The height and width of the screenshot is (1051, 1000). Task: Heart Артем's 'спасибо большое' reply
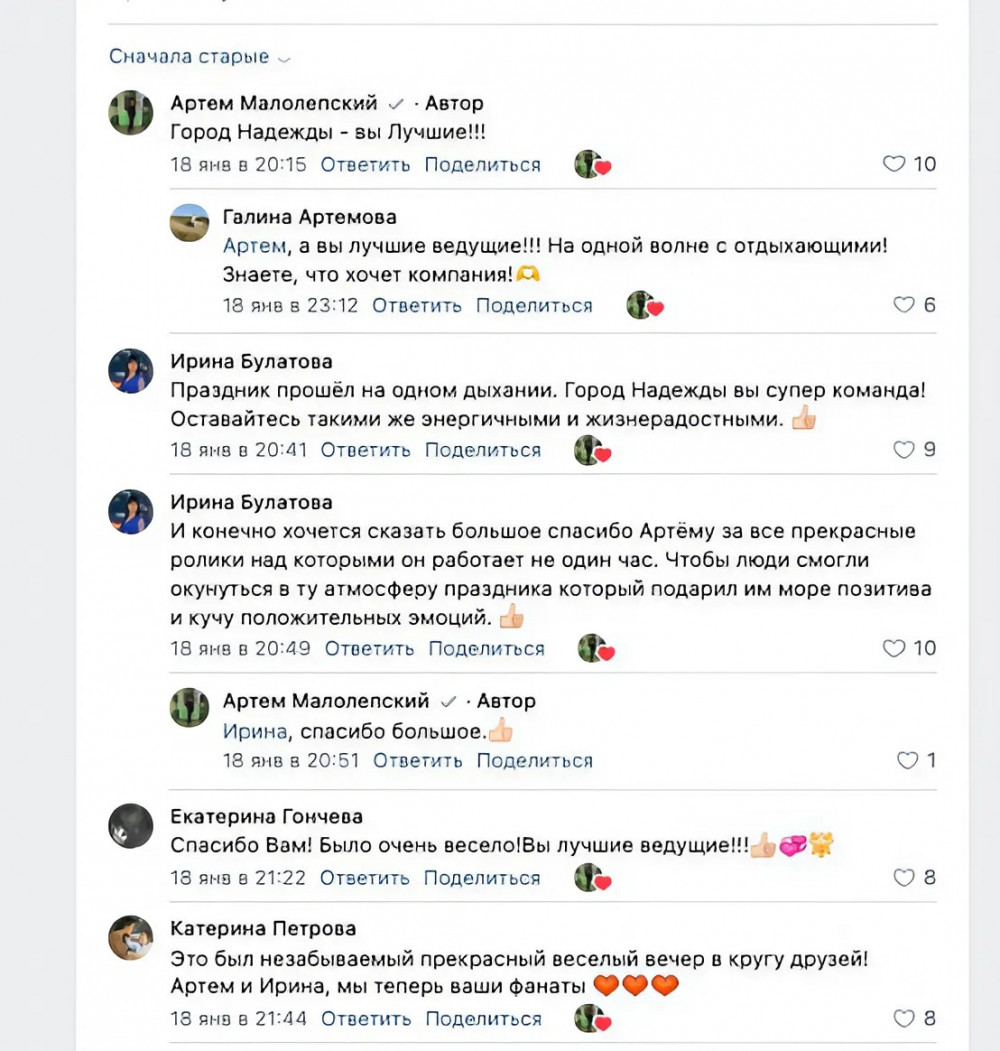[908, 760]
